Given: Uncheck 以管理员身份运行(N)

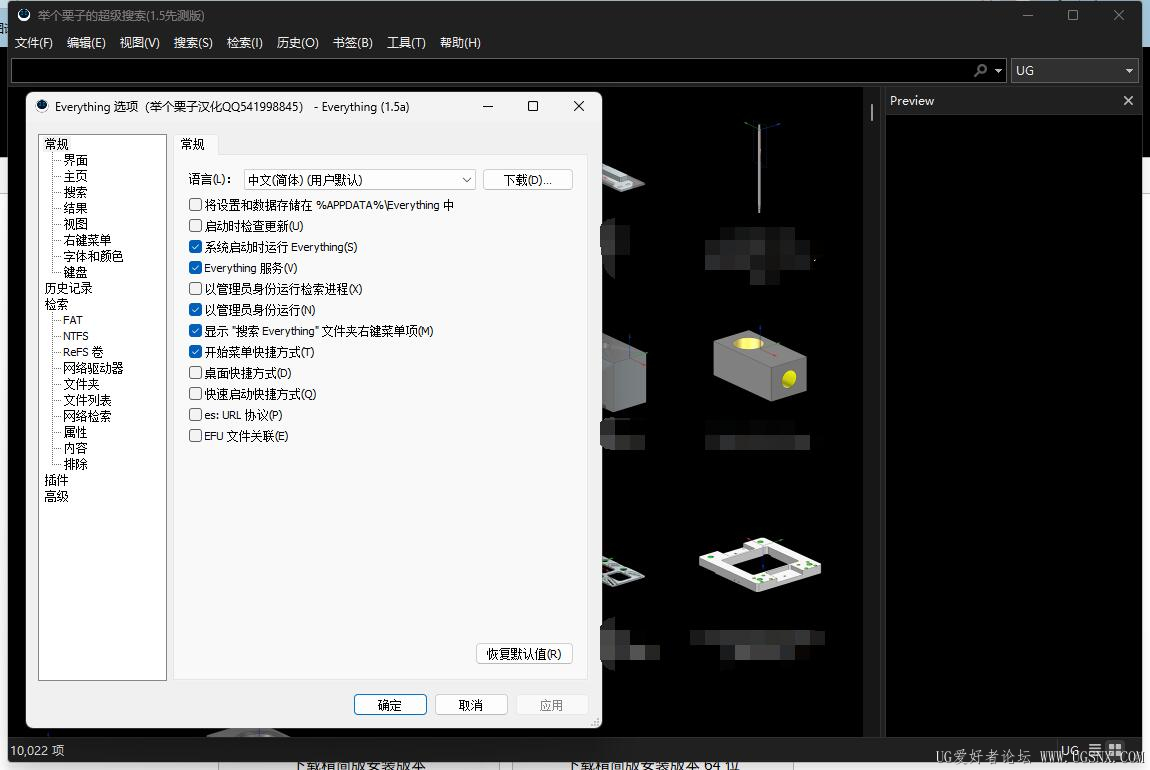Looking at the screenshot, I should (x=195, y=310).
